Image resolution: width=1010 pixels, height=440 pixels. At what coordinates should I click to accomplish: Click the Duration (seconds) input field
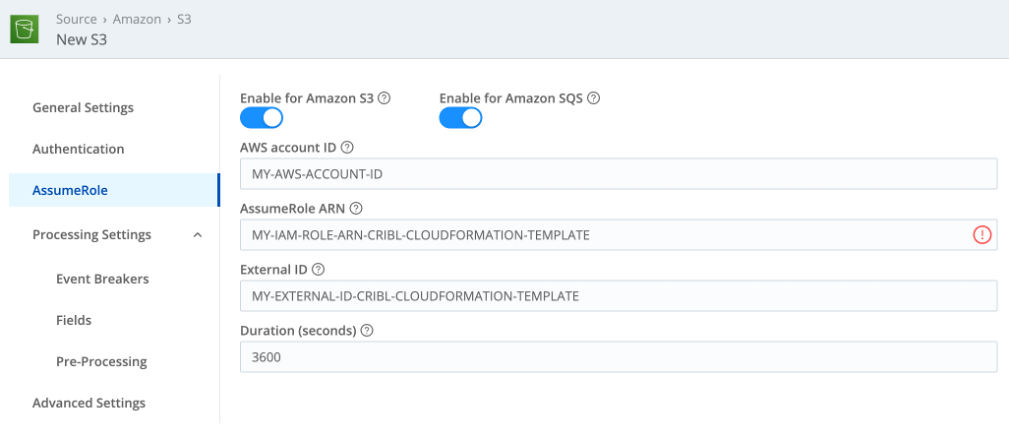point(618,357)
